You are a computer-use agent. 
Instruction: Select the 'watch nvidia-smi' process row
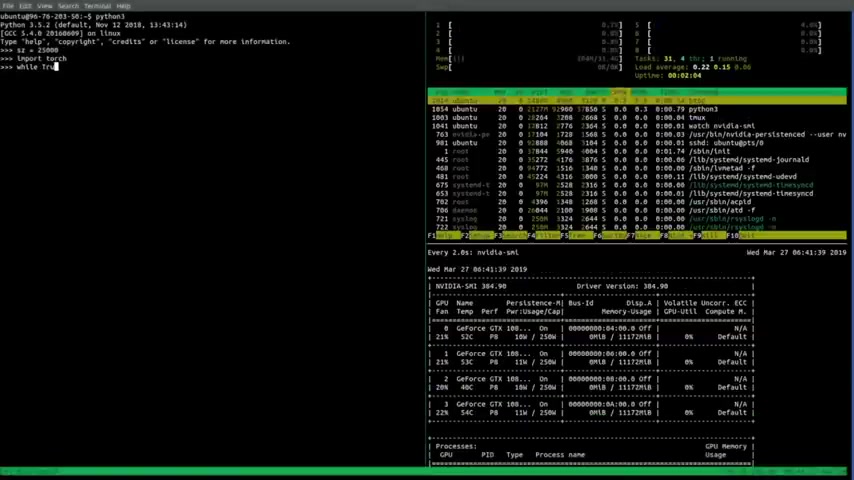(637, 126)
